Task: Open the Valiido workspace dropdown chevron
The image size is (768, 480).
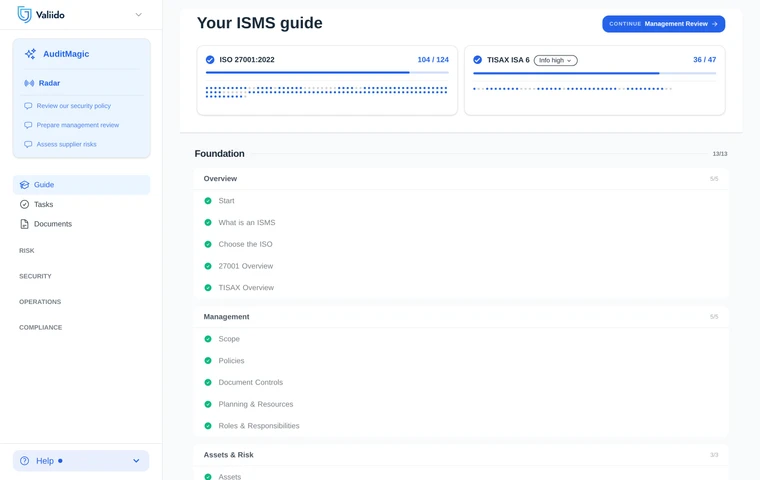Action: pyautogui.click(x=139, y=15)
